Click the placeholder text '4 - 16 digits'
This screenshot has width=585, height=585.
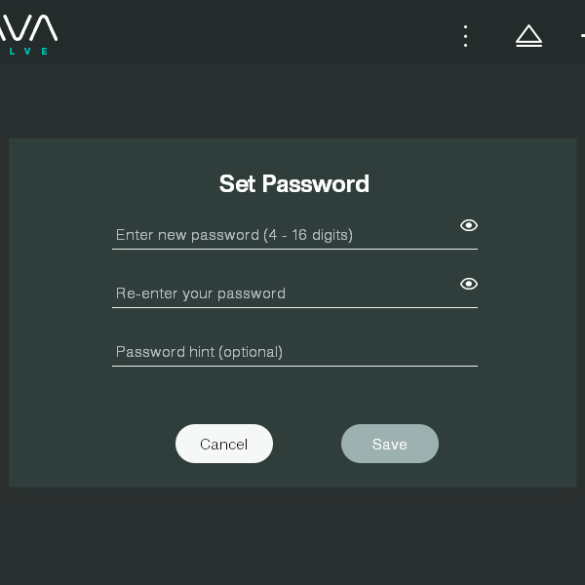pos(308,235)
